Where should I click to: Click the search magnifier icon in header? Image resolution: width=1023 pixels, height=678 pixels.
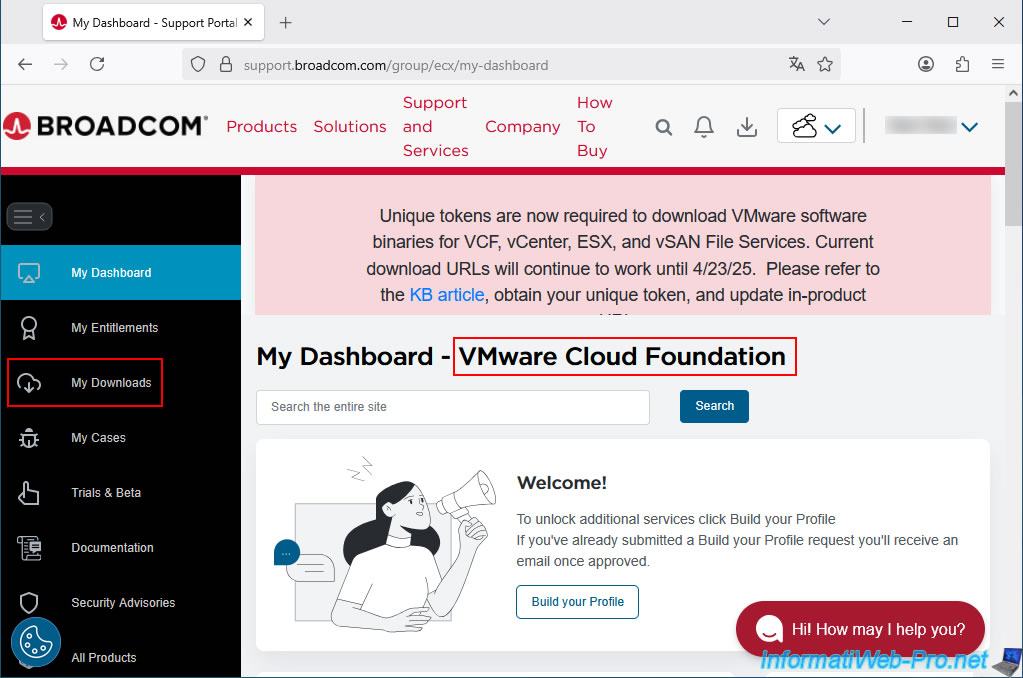(x=664, y=127)
